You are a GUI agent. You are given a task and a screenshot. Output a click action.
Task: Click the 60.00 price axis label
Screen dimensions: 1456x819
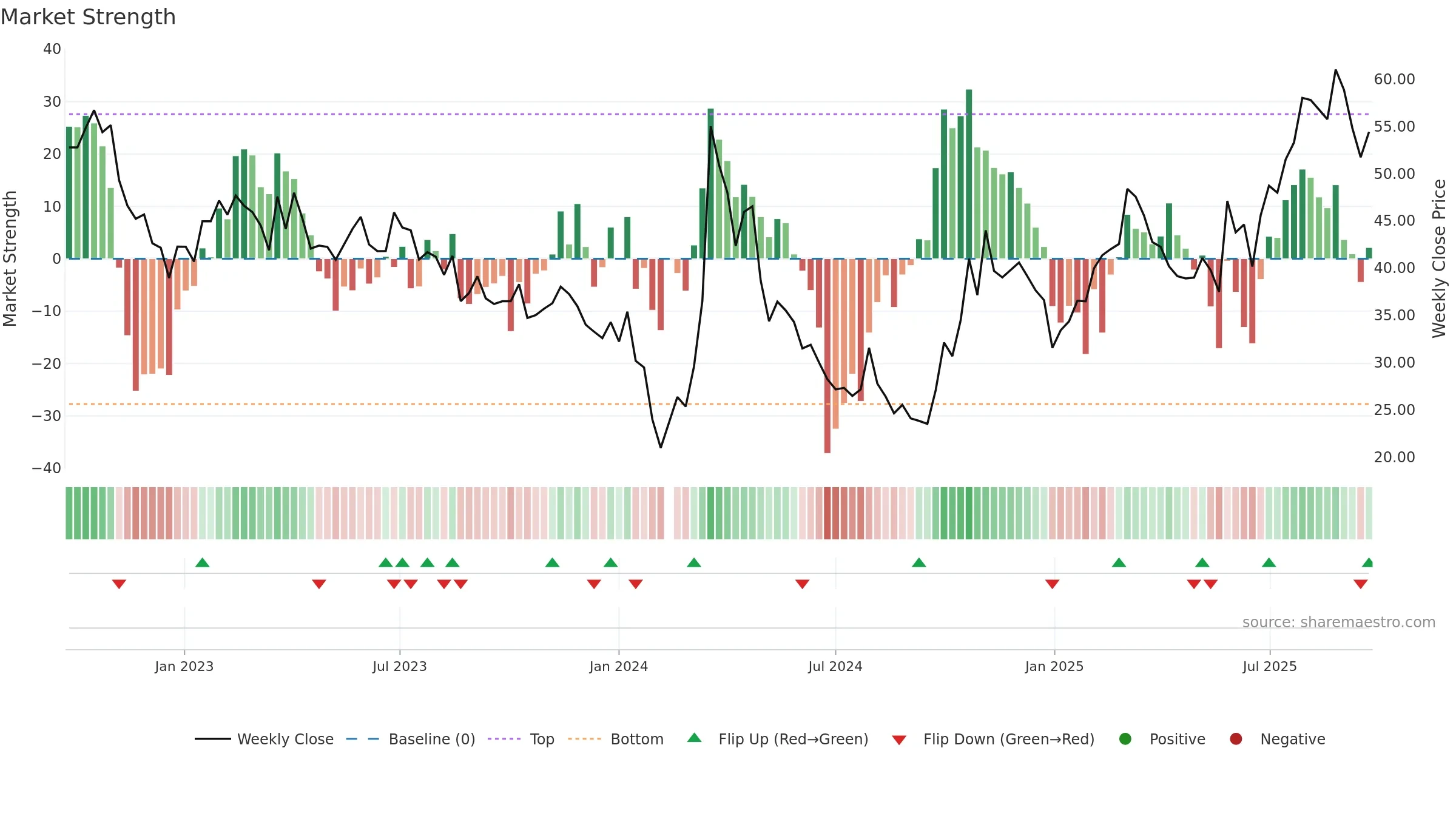1395,79
